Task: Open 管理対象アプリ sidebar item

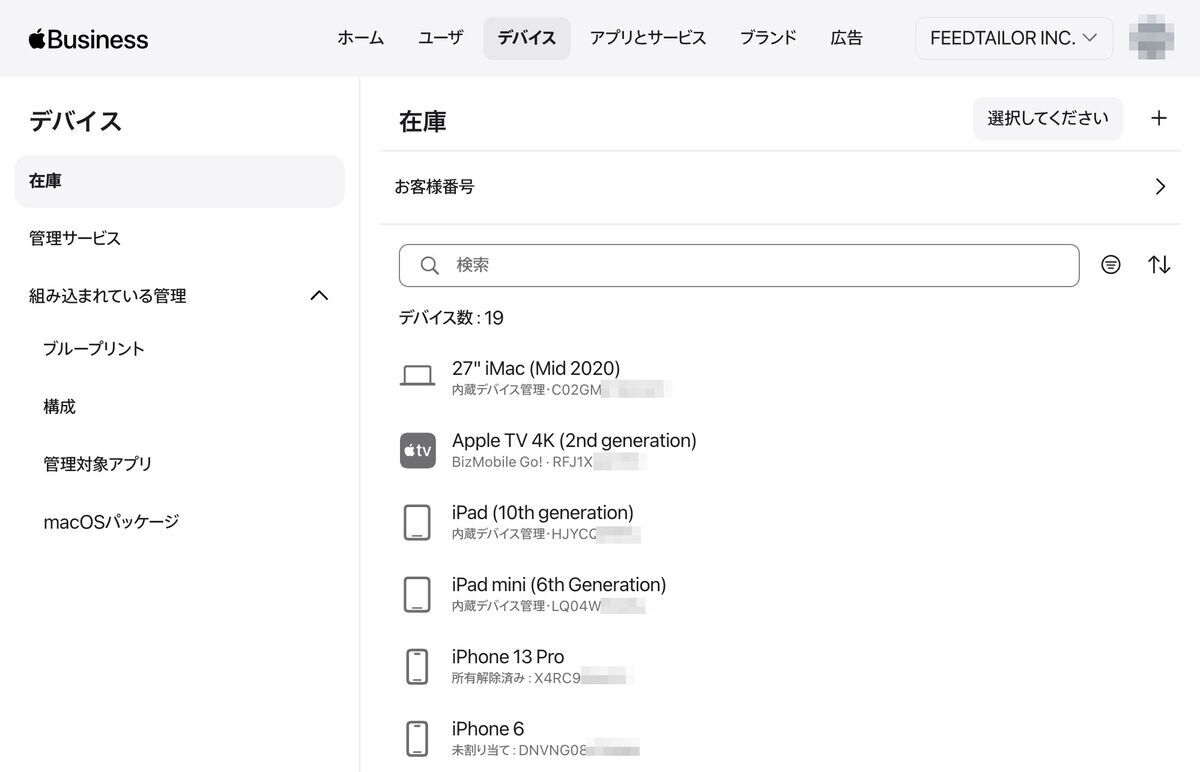Action: [98, 464]
